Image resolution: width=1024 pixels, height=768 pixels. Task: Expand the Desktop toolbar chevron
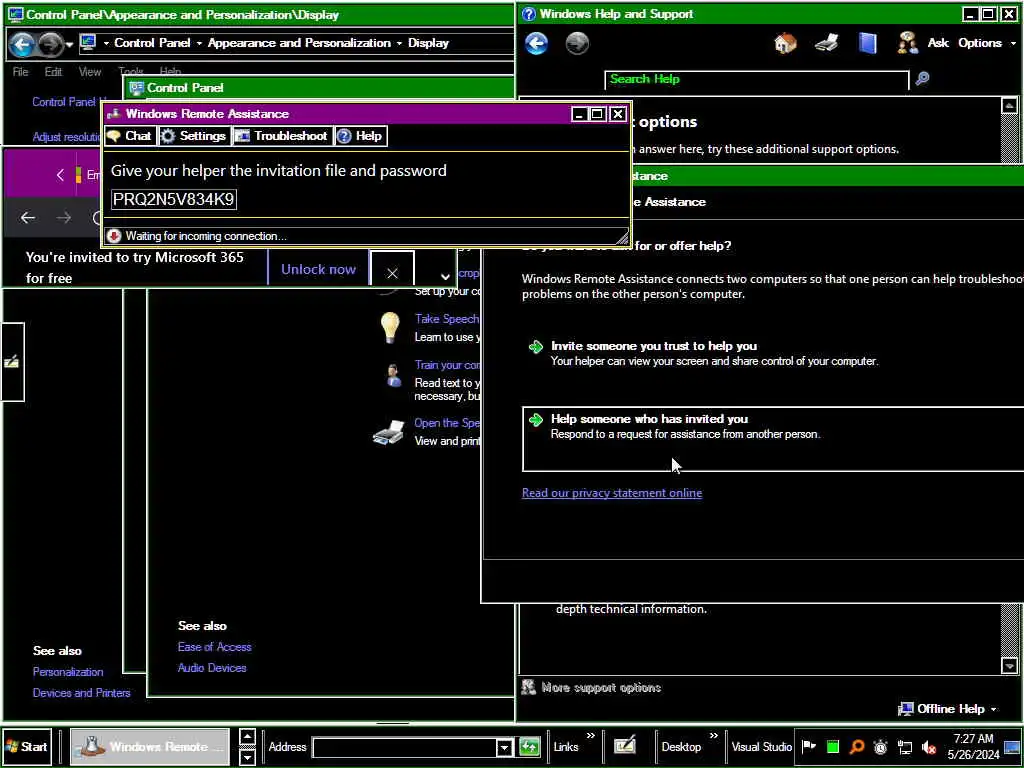tap(713, 736)
